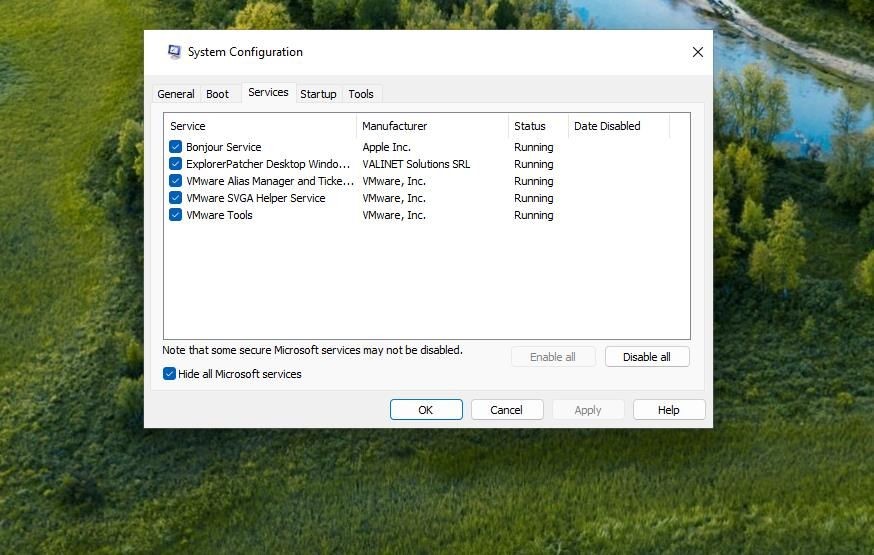
Task: Sort by the Date Disabled column header
Action: (x=619, y=126)
